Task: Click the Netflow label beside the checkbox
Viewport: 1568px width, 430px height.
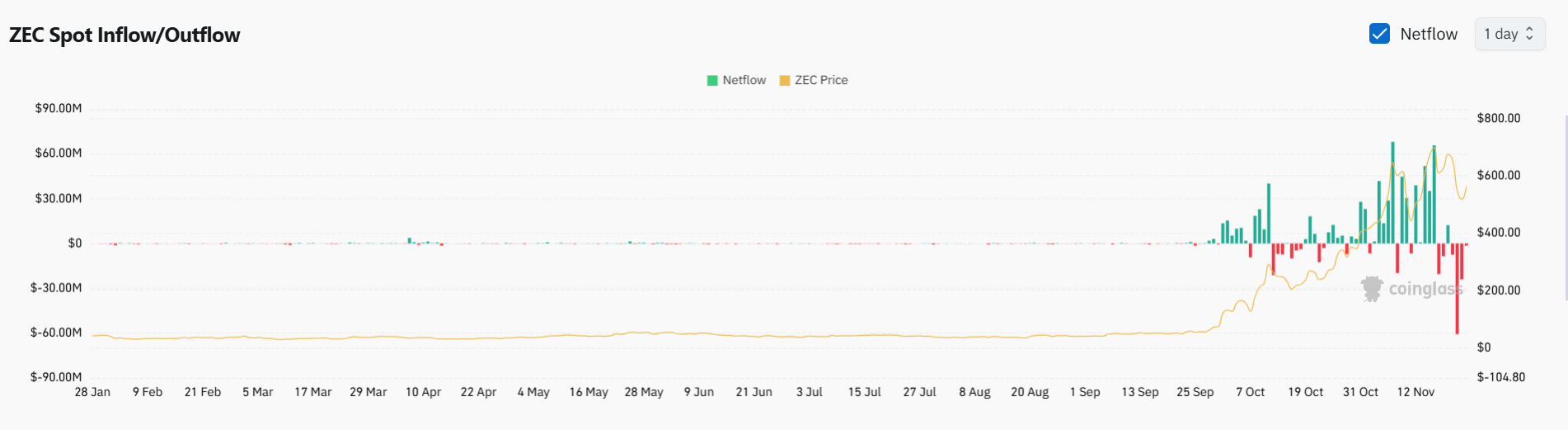Action: click(x=1428, y=34)
